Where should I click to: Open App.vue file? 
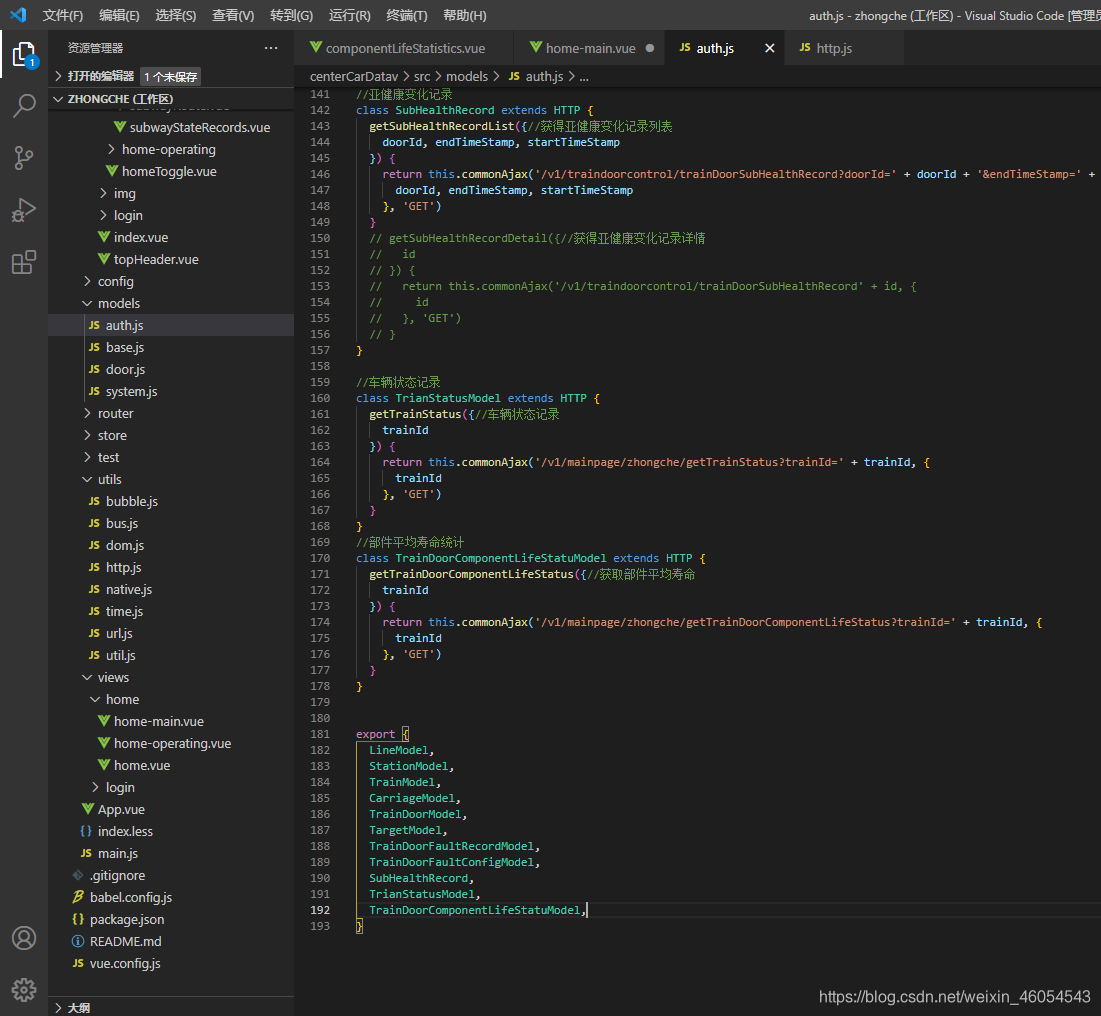point(121,810)
